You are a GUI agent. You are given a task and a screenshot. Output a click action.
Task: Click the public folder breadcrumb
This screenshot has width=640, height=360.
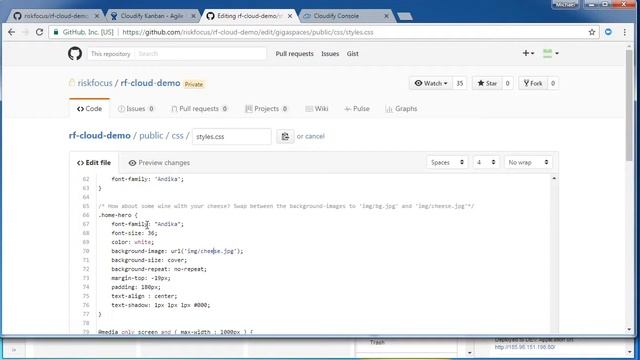point(151,136)
